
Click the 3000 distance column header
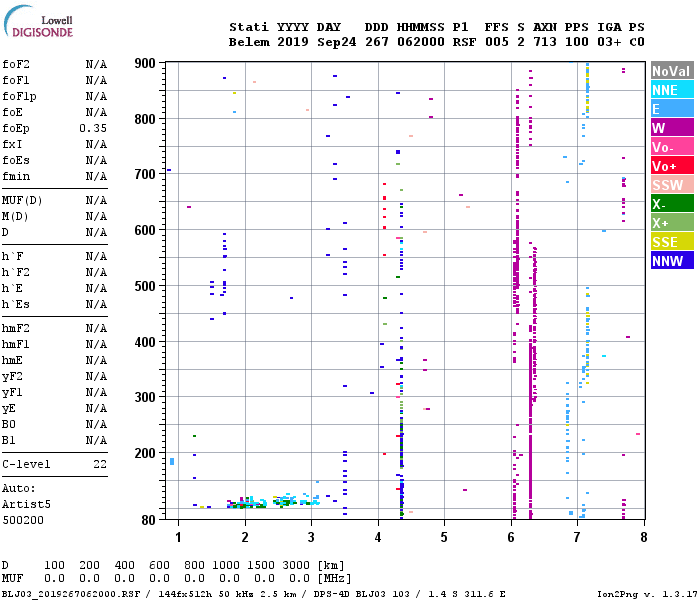point(296,566)
